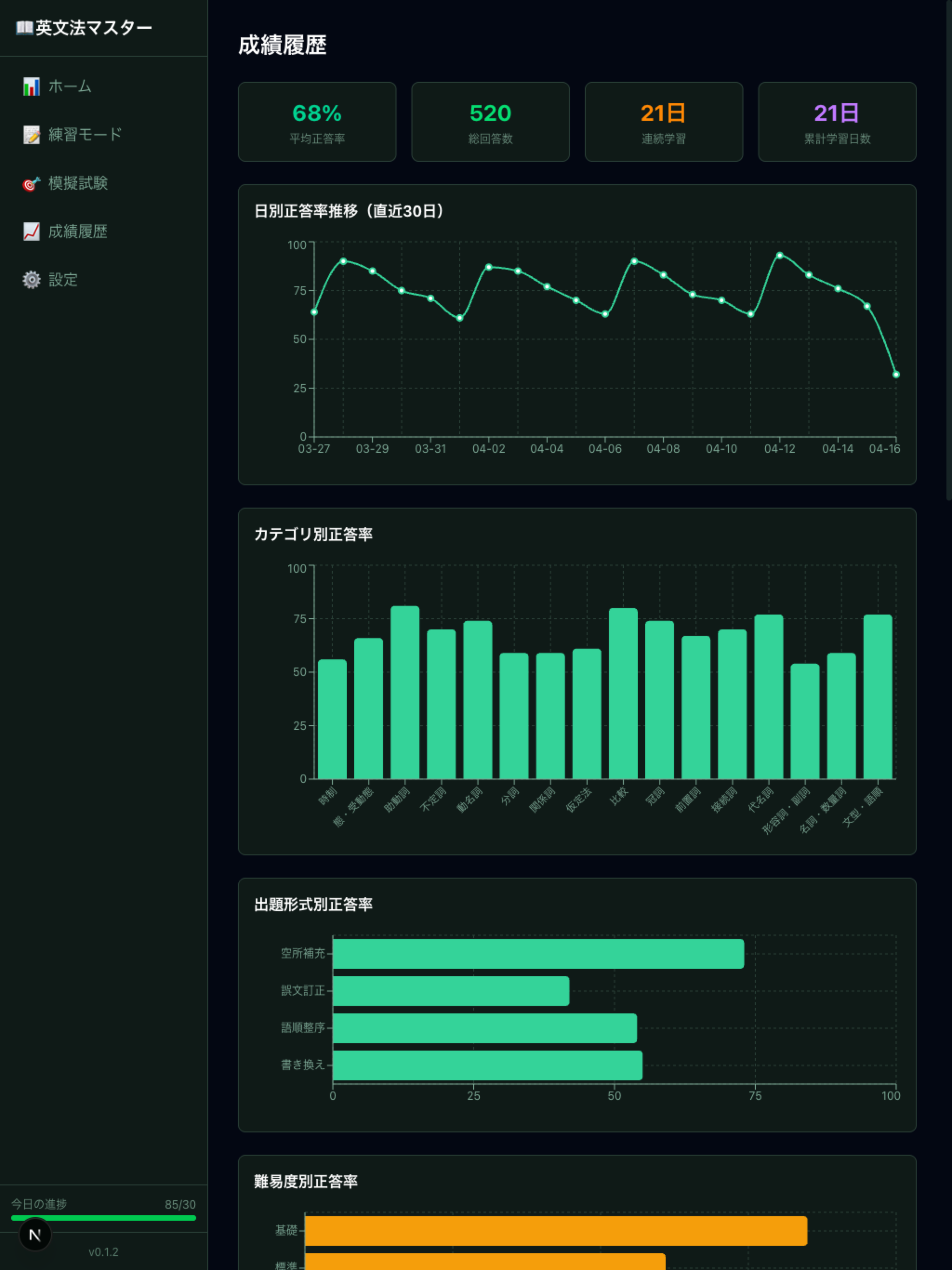The image size is (952, 1270).
Task: Click the home bar chart icon
Action: click(31, 86)
